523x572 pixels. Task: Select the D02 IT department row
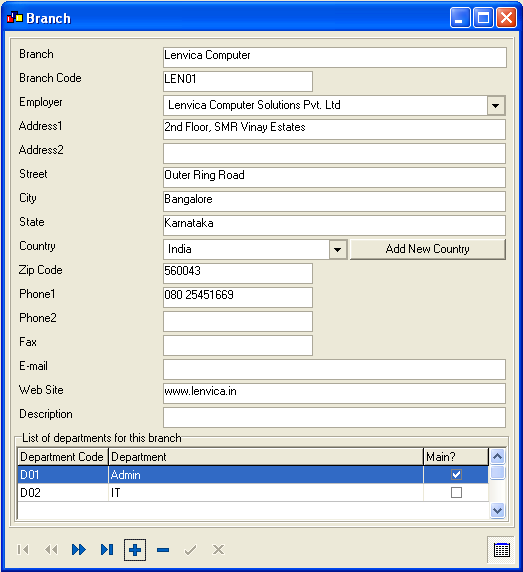(x=253, y=493)
